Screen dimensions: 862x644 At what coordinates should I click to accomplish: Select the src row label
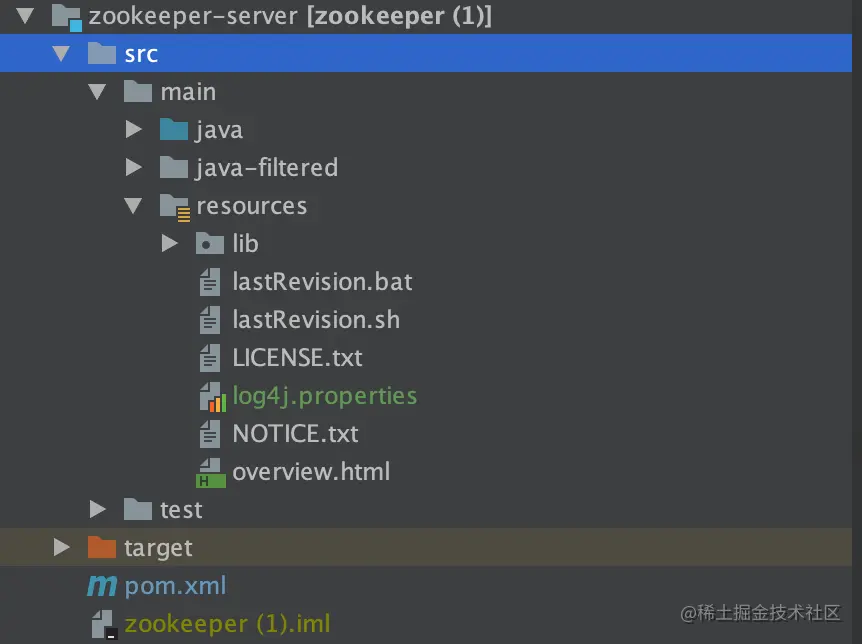[x=141, y=54]
